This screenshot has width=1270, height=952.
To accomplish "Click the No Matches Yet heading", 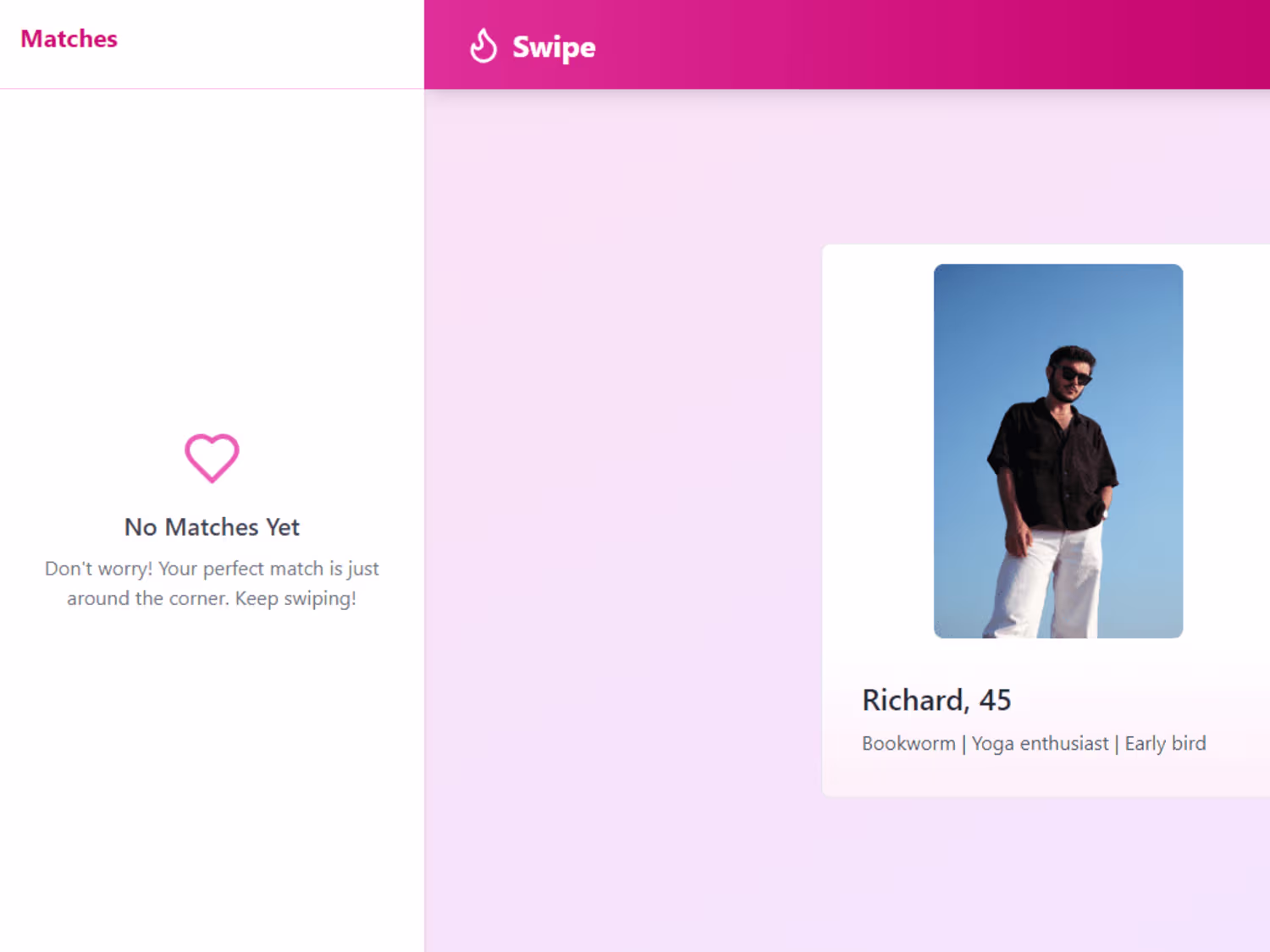I will click(x=212, y=527).
